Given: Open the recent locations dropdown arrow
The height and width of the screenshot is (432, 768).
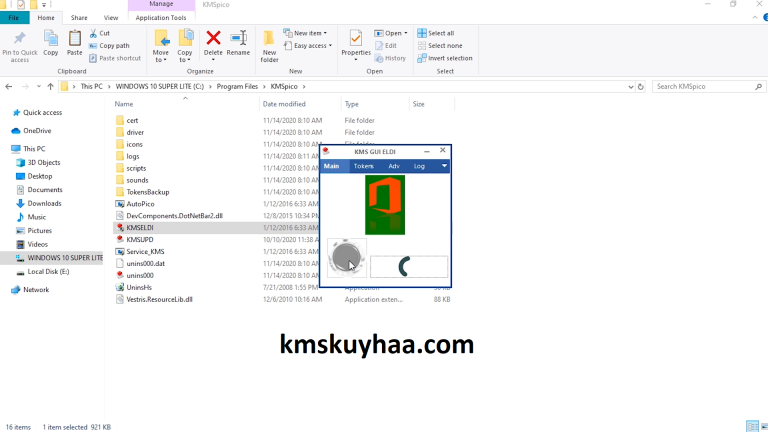Looking at the screenshot, I should point(38,87).
